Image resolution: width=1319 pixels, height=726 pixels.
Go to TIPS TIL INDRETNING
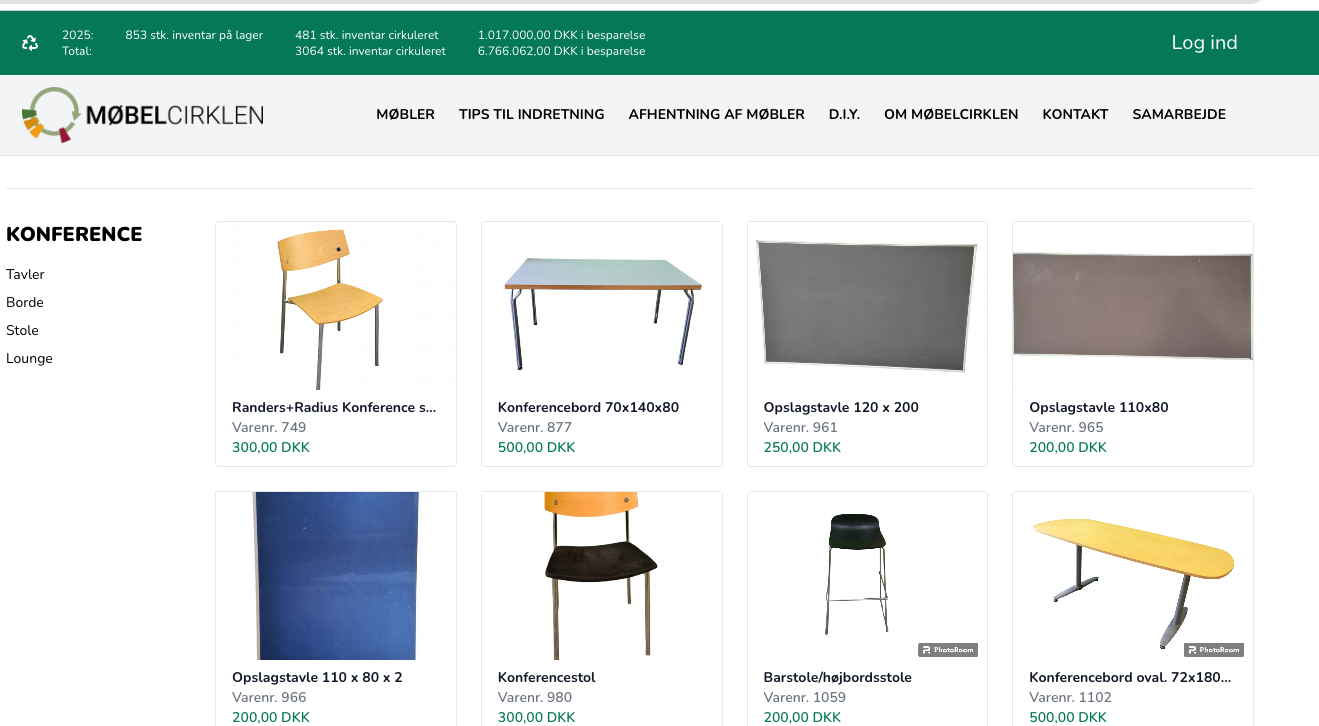click(531, 114)
